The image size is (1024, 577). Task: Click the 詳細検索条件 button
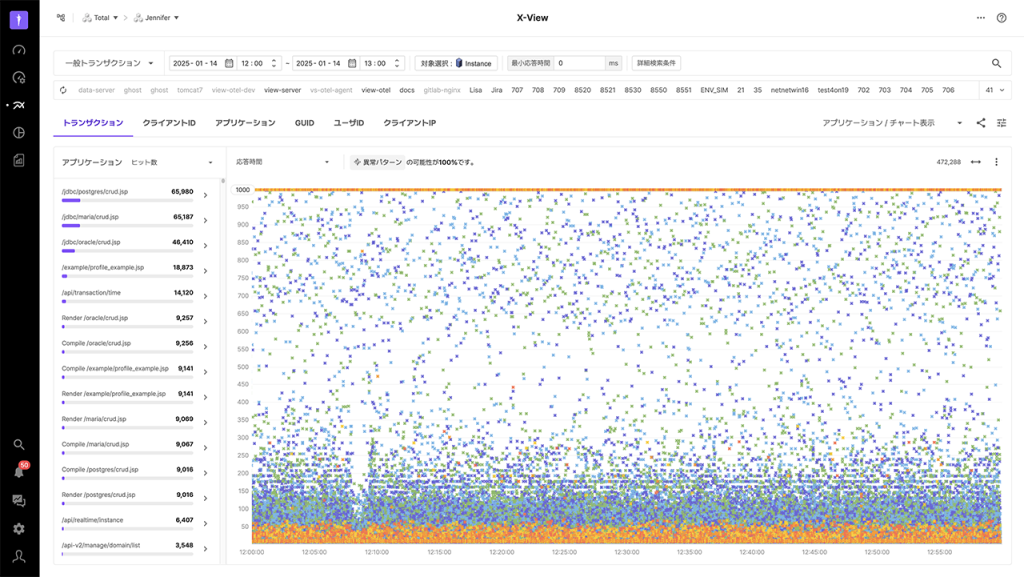pos(656,63)
